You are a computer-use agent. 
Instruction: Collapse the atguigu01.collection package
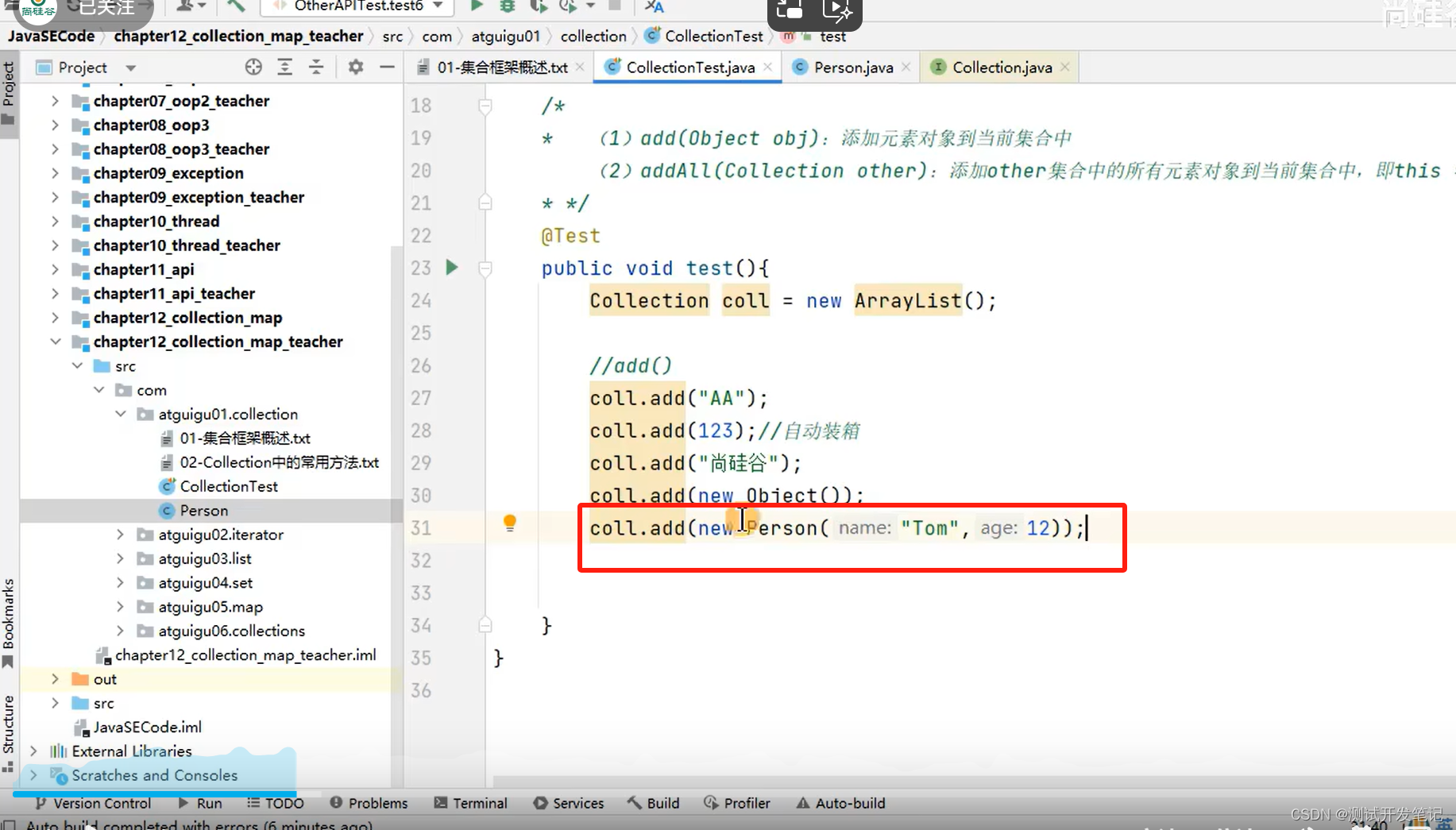[x=121, y=414]
